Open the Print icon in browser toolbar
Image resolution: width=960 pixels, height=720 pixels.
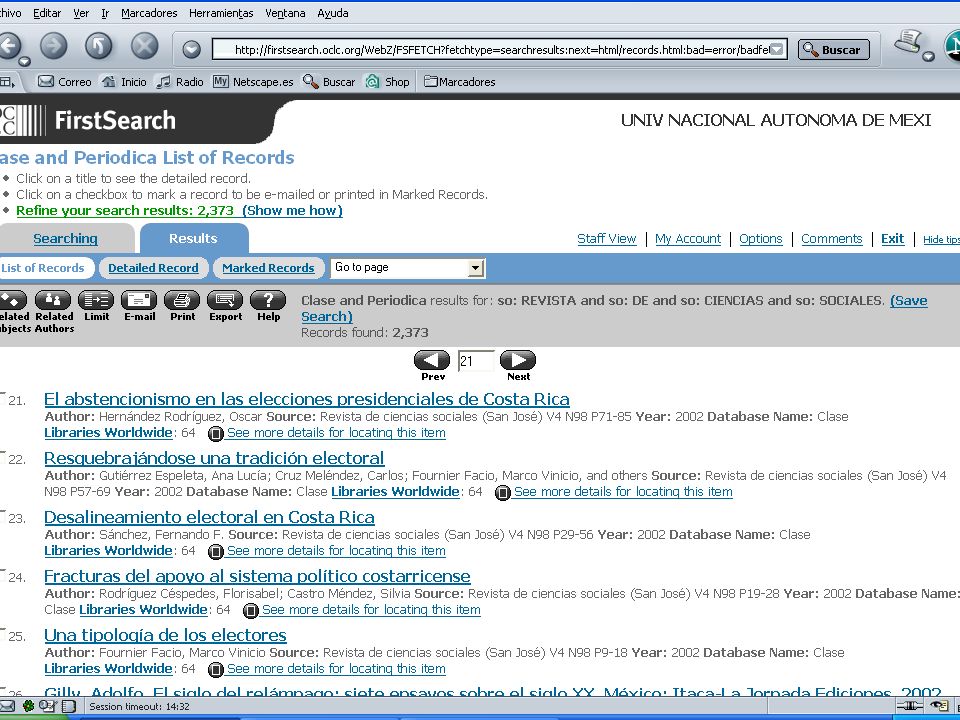point(909,43)
